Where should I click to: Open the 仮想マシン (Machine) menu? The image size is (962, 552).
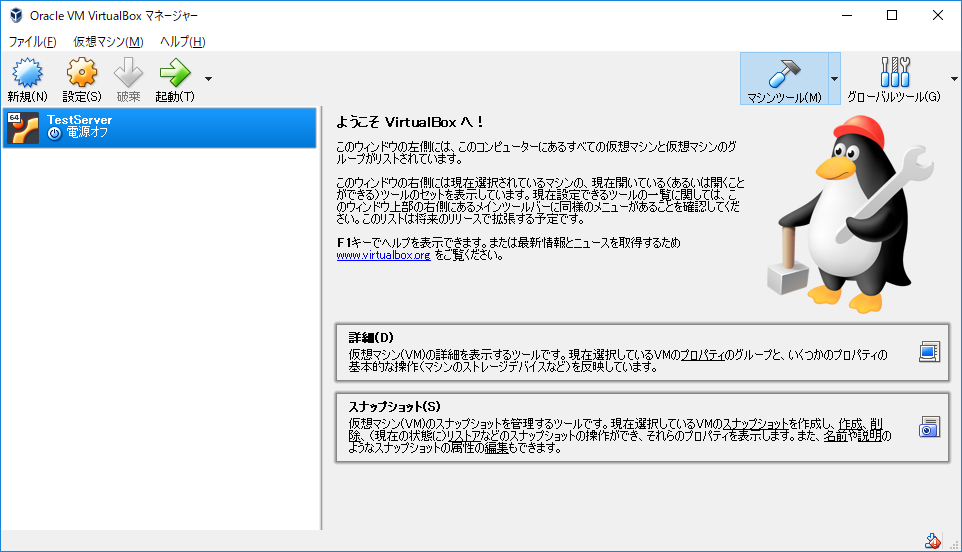(108, 42)
